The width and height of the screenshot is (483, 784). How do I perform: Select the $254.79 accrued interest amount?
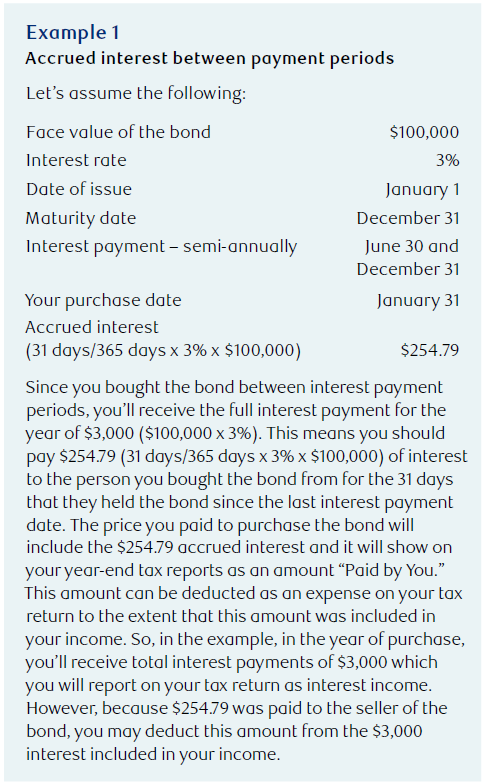point(430,350)
